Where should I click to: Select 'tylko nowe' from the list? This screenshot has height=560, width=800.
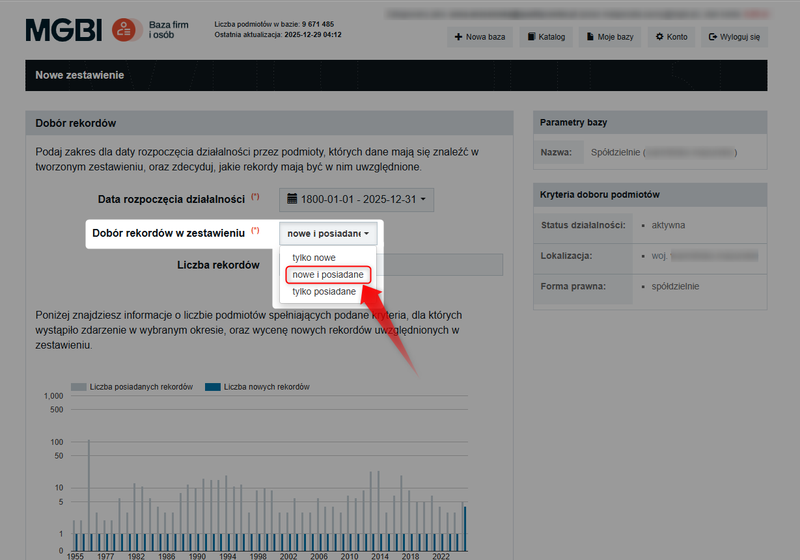(314, 258)
